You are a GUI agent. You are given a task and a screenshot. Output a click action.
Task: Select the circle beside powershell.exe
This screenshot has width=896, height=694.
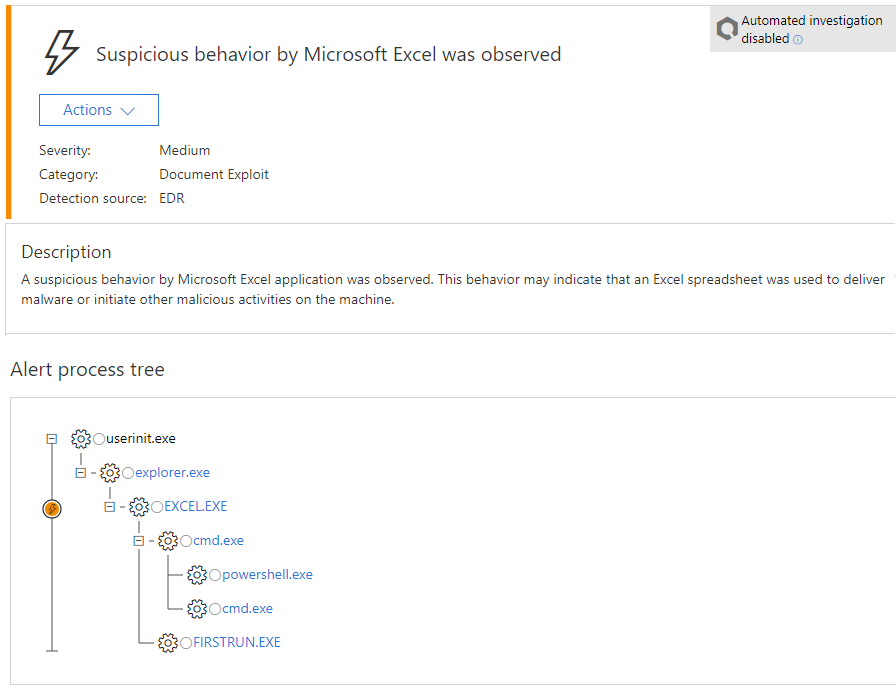[215, 575]
